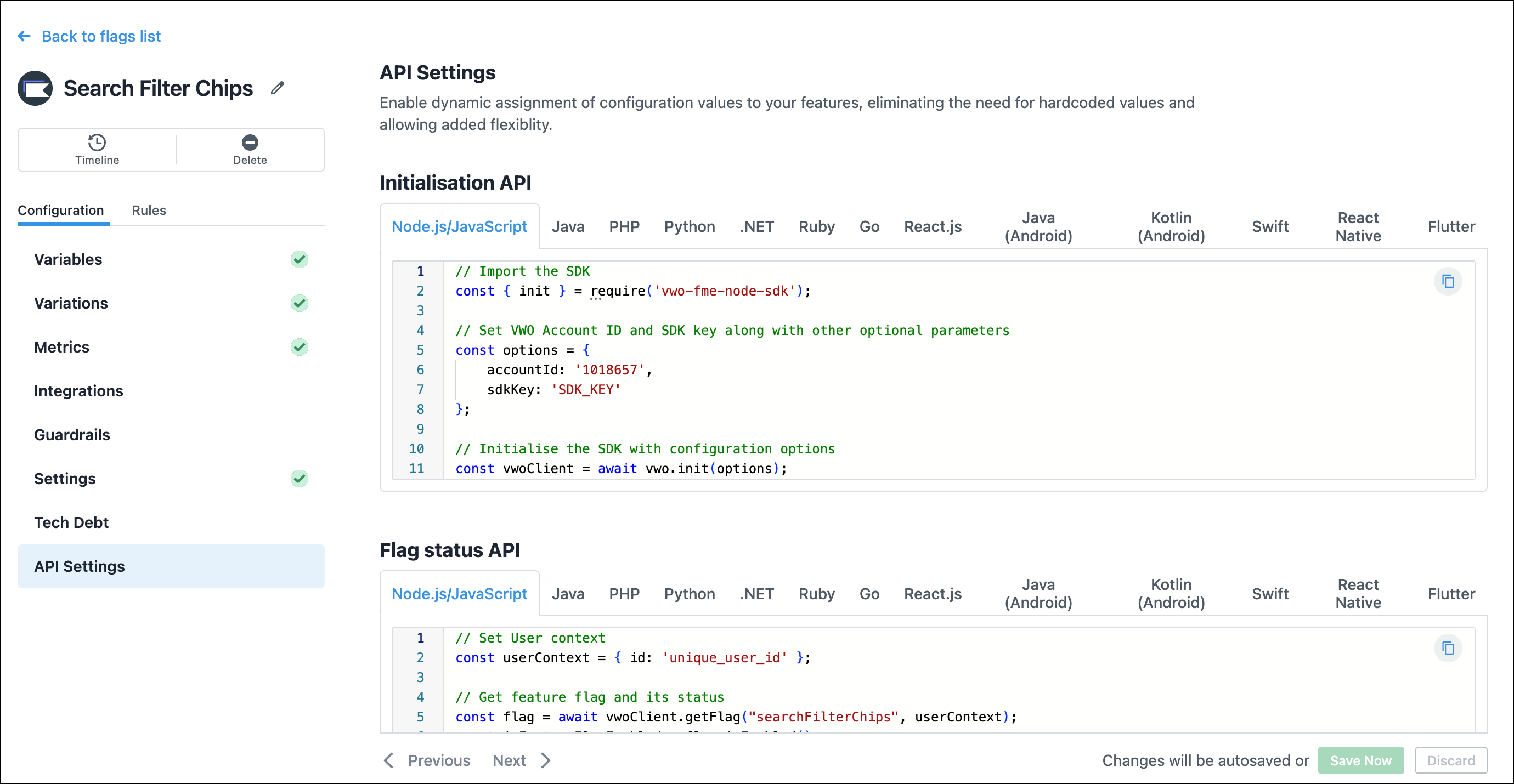Open the Metrics section
The image size is (1514, 784).
tap(171, 347)
